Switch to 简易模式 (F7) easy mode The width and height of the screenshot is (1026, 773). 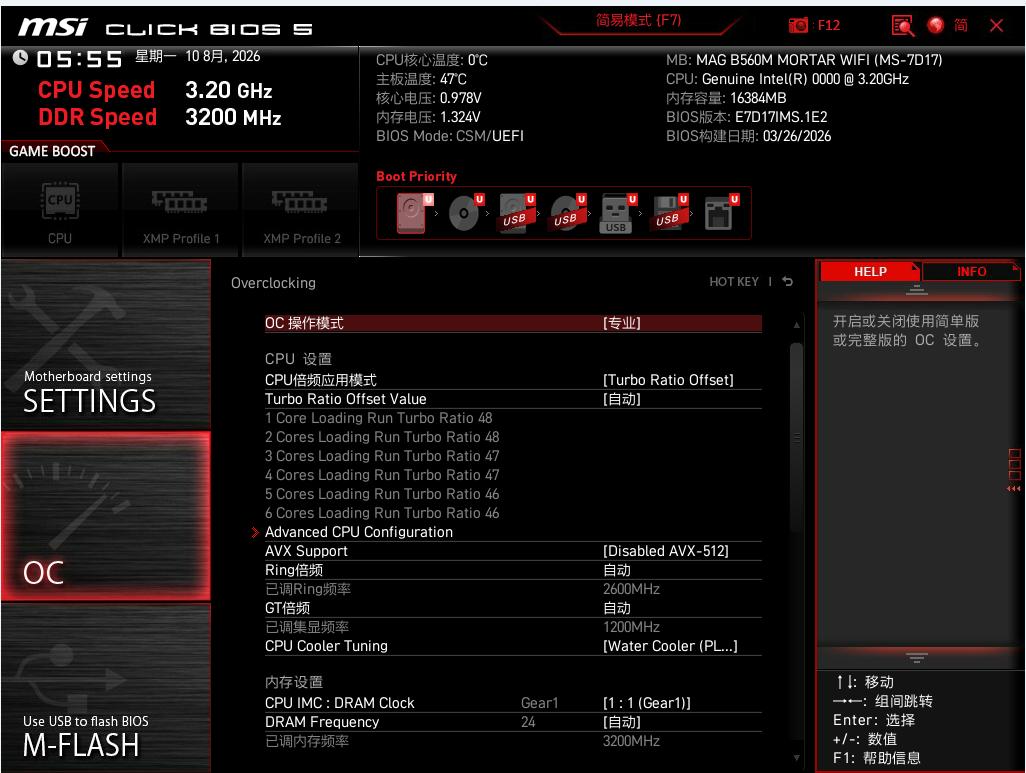tap(639, 20)
